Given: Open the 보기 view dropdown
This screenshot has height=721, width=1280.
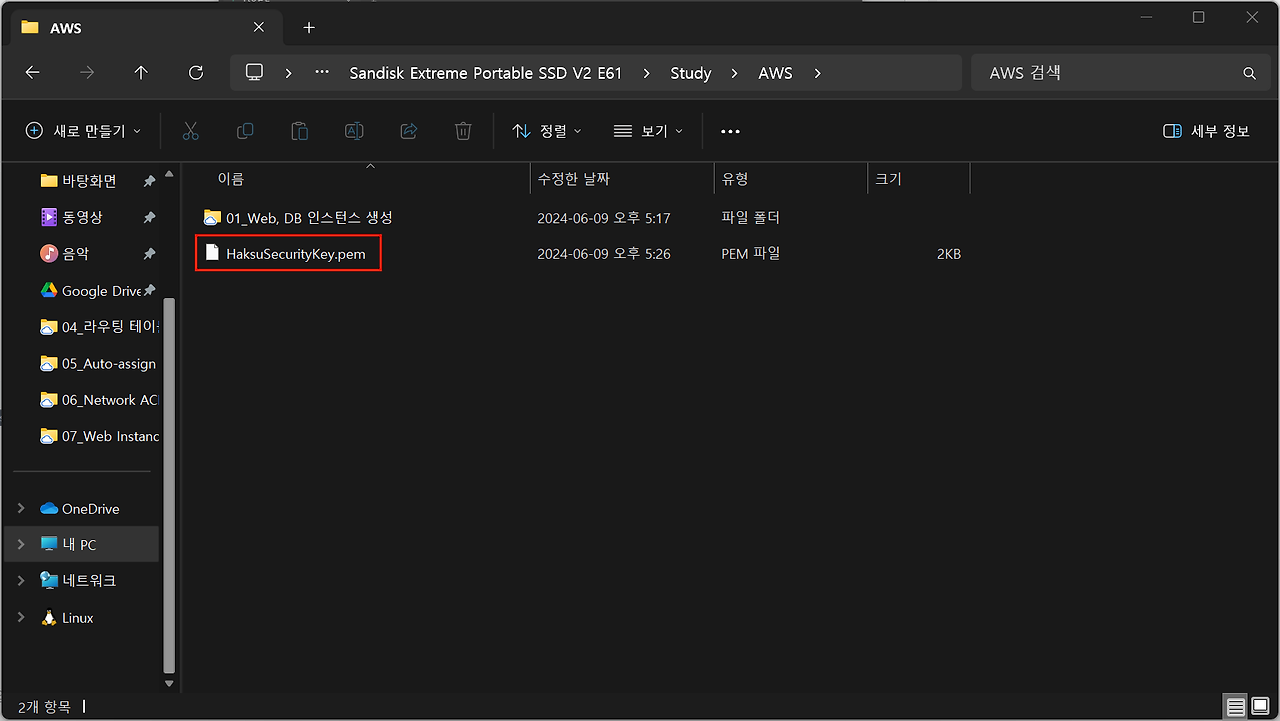Looking at the screenshot, I should tap(648, 131).
